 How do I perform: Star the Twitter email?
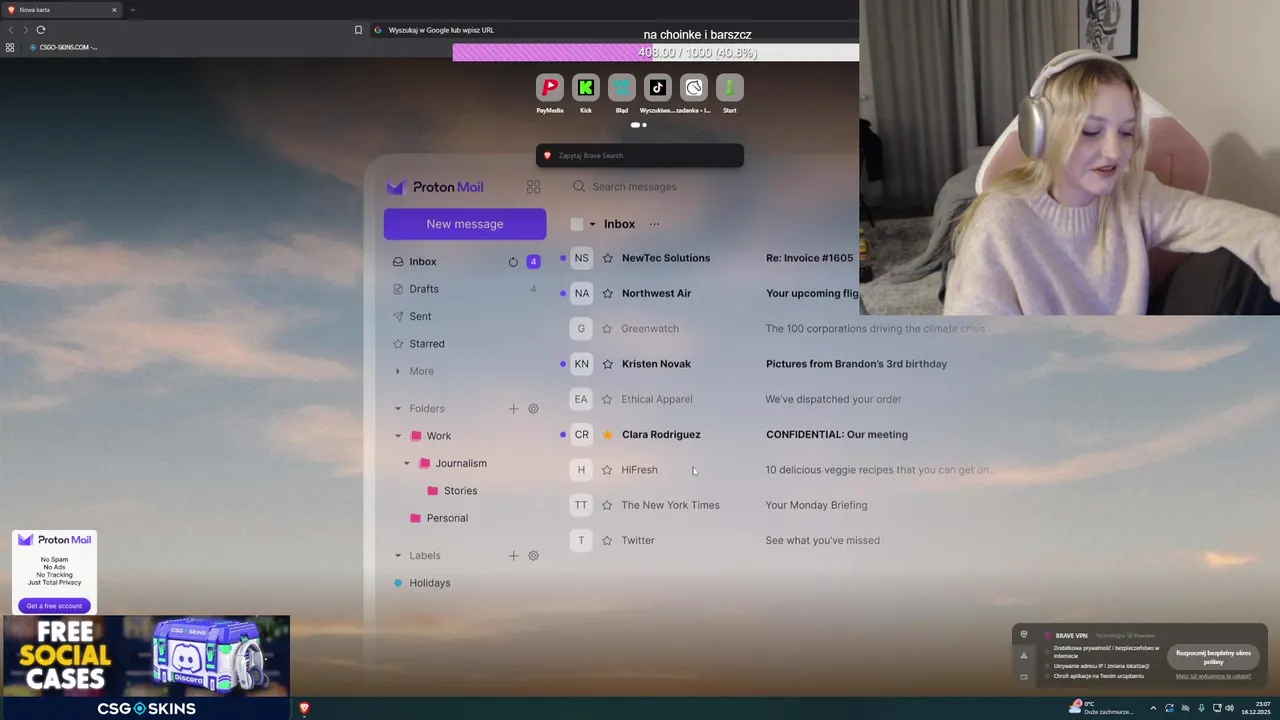(x=607, y=541)
